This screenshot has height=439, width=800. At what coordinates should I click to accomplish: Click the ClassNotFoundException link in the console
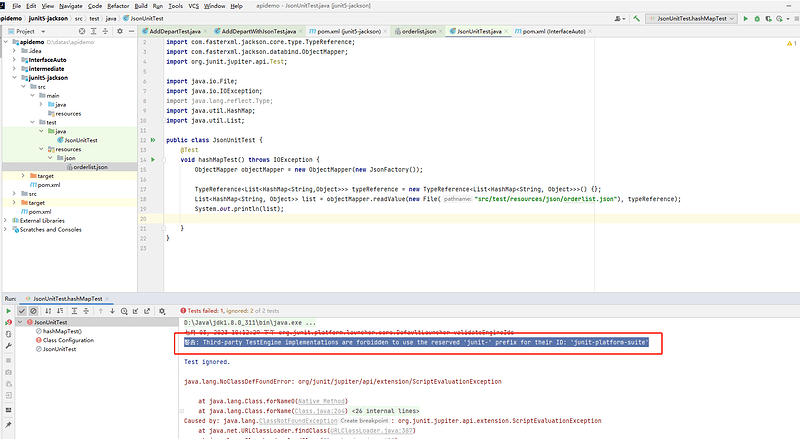(x=298, y=421)
